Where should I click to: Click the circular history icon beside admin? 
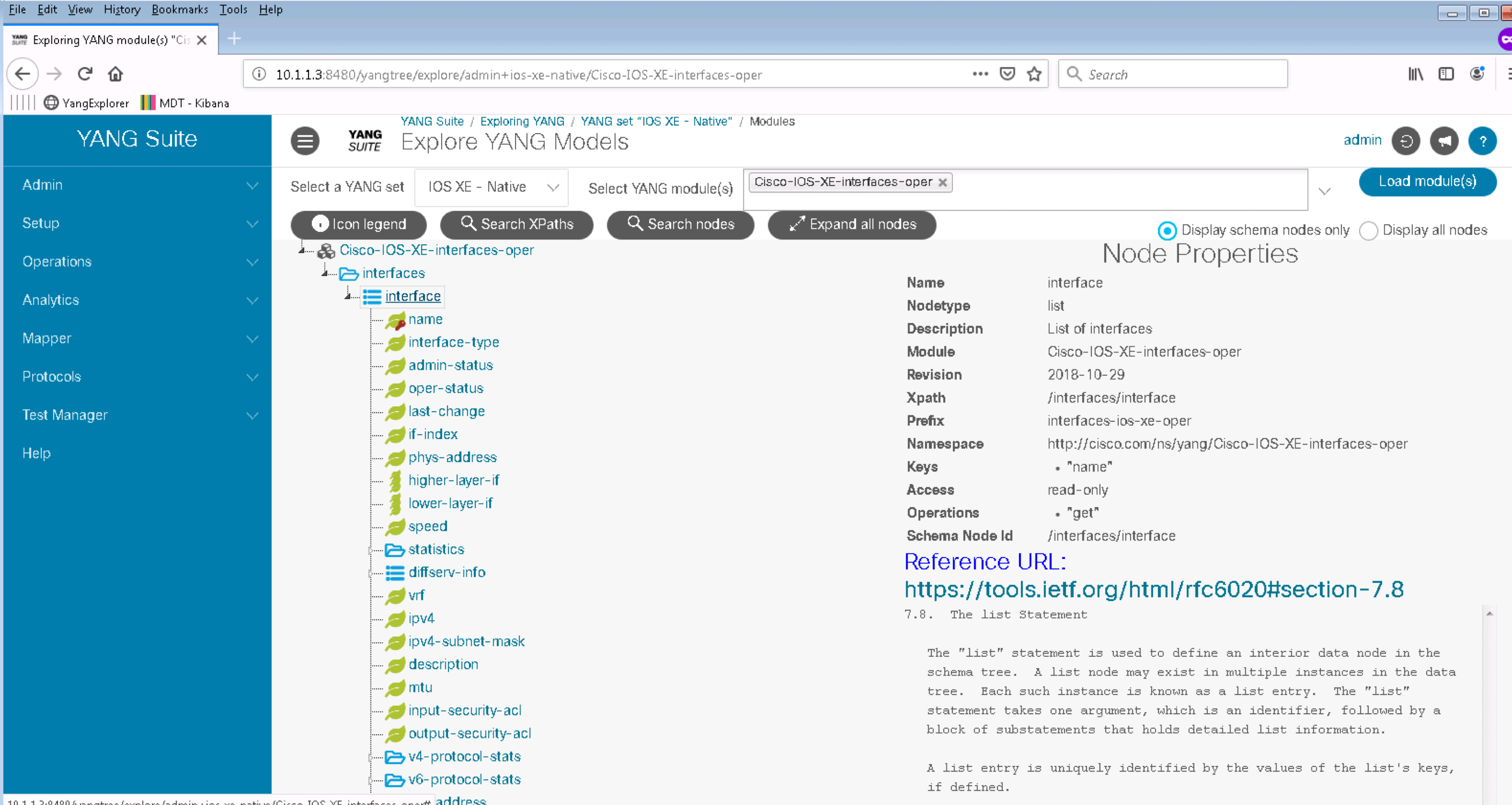point(1405,141)
